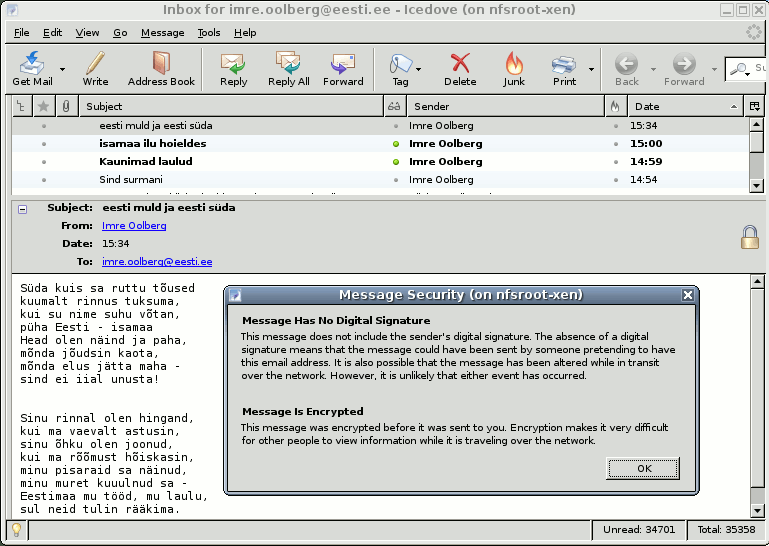The image size is (769, 546).
Task: Toggle junk status of 15:00 message
Action: 615,144
